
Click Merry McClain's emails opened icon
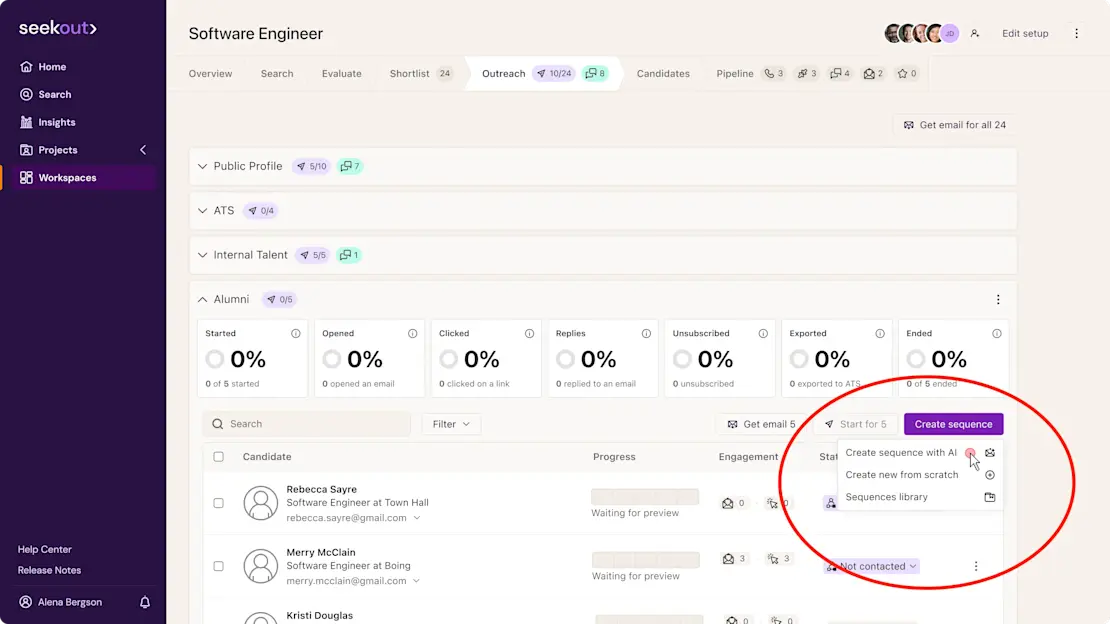pyautogui.click(x=728, y=559)
